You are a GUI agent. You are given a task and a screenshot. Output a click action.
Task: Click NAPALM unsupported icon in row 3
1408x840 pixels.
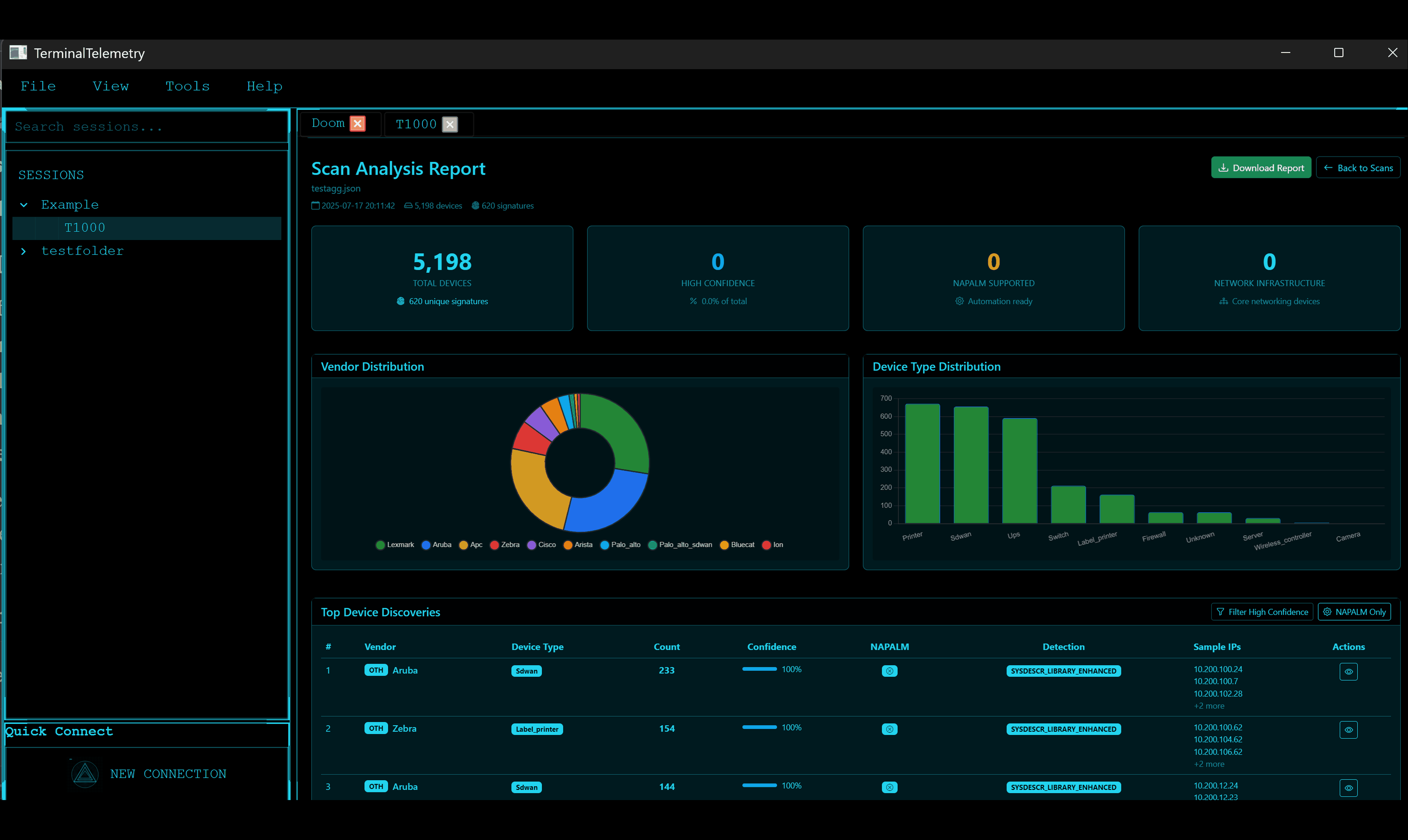click(x=890, y=788)
